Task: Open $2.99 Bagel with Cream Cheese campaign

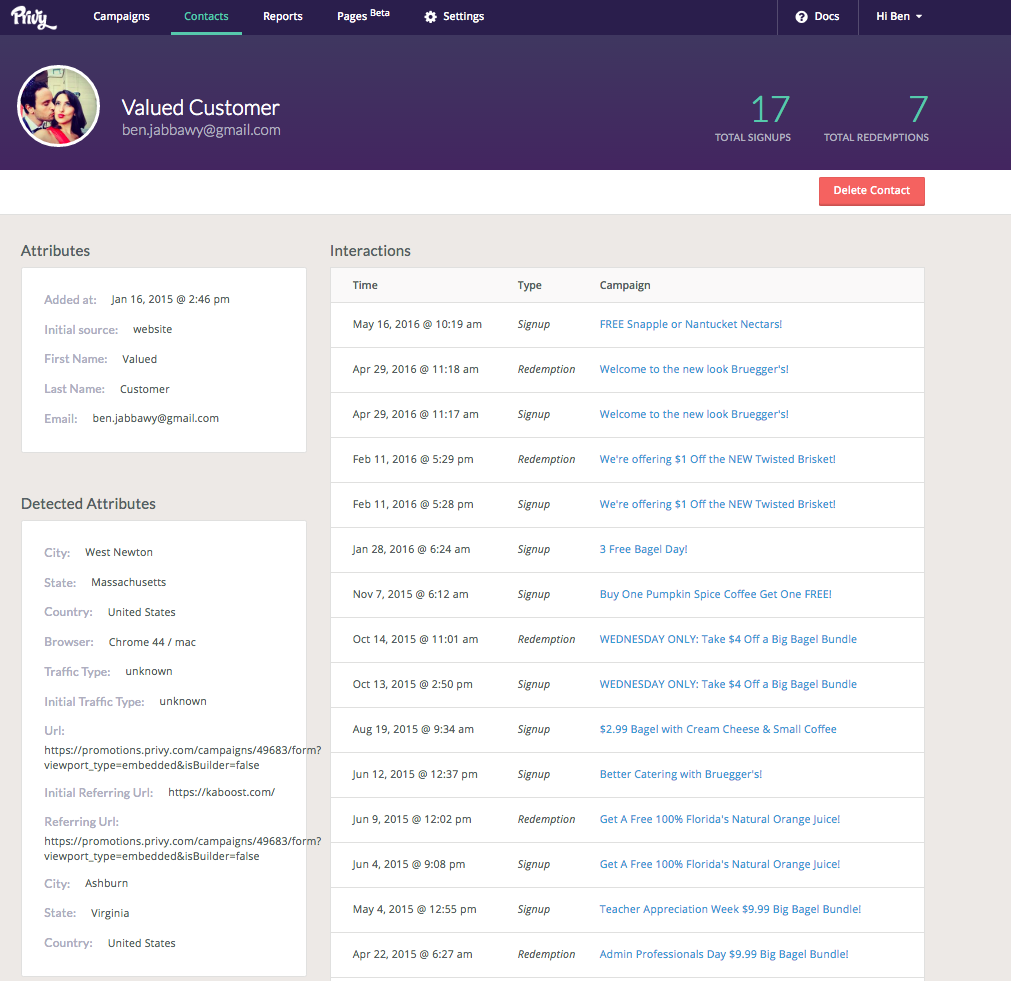Action: pos(717,729)
